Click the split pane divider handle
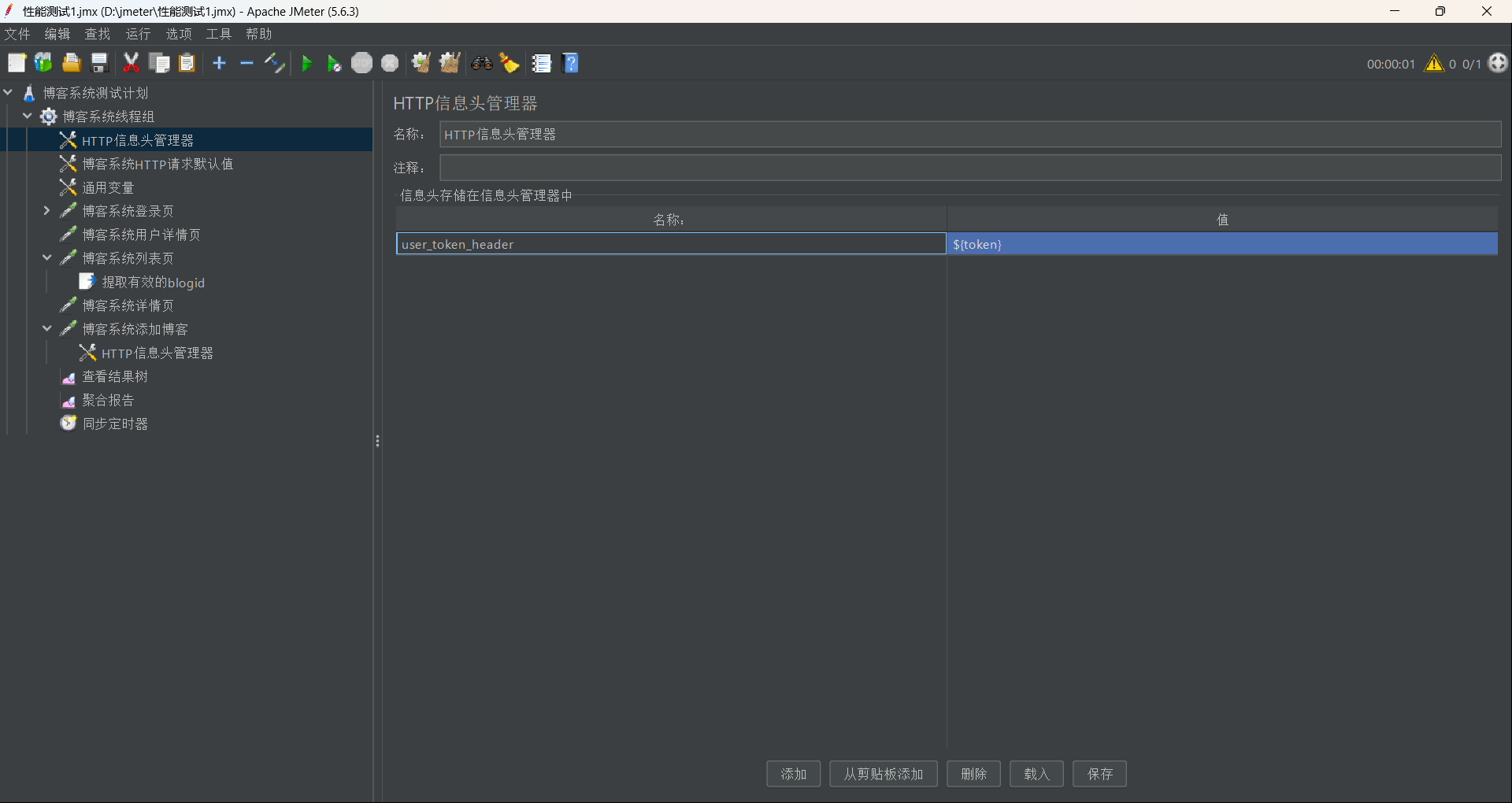Viewport: 1512px width, 803px height. click(x=377, y=441)
